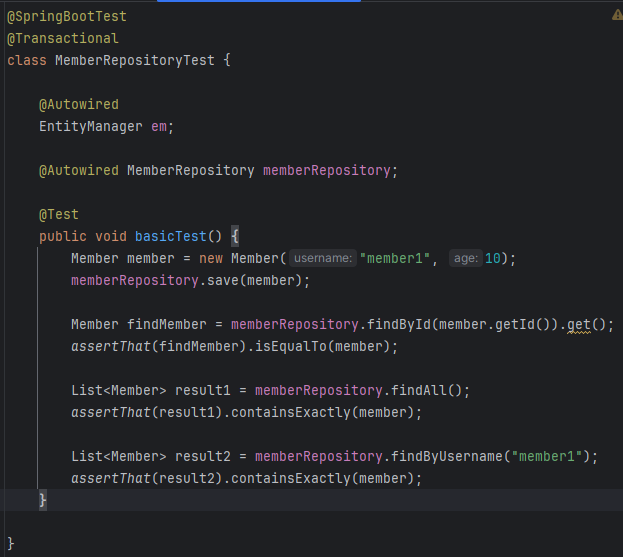
Task: Click the new keyword in Member creation
Action: click(211, 259)
